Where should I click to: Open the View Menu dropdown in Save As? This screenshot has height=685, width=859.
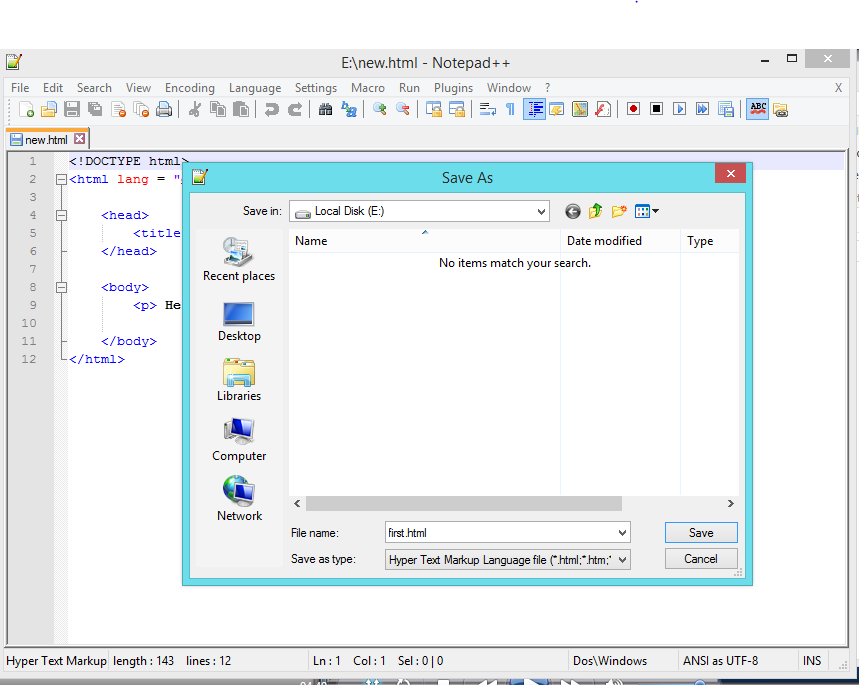(x=646, y=211)
